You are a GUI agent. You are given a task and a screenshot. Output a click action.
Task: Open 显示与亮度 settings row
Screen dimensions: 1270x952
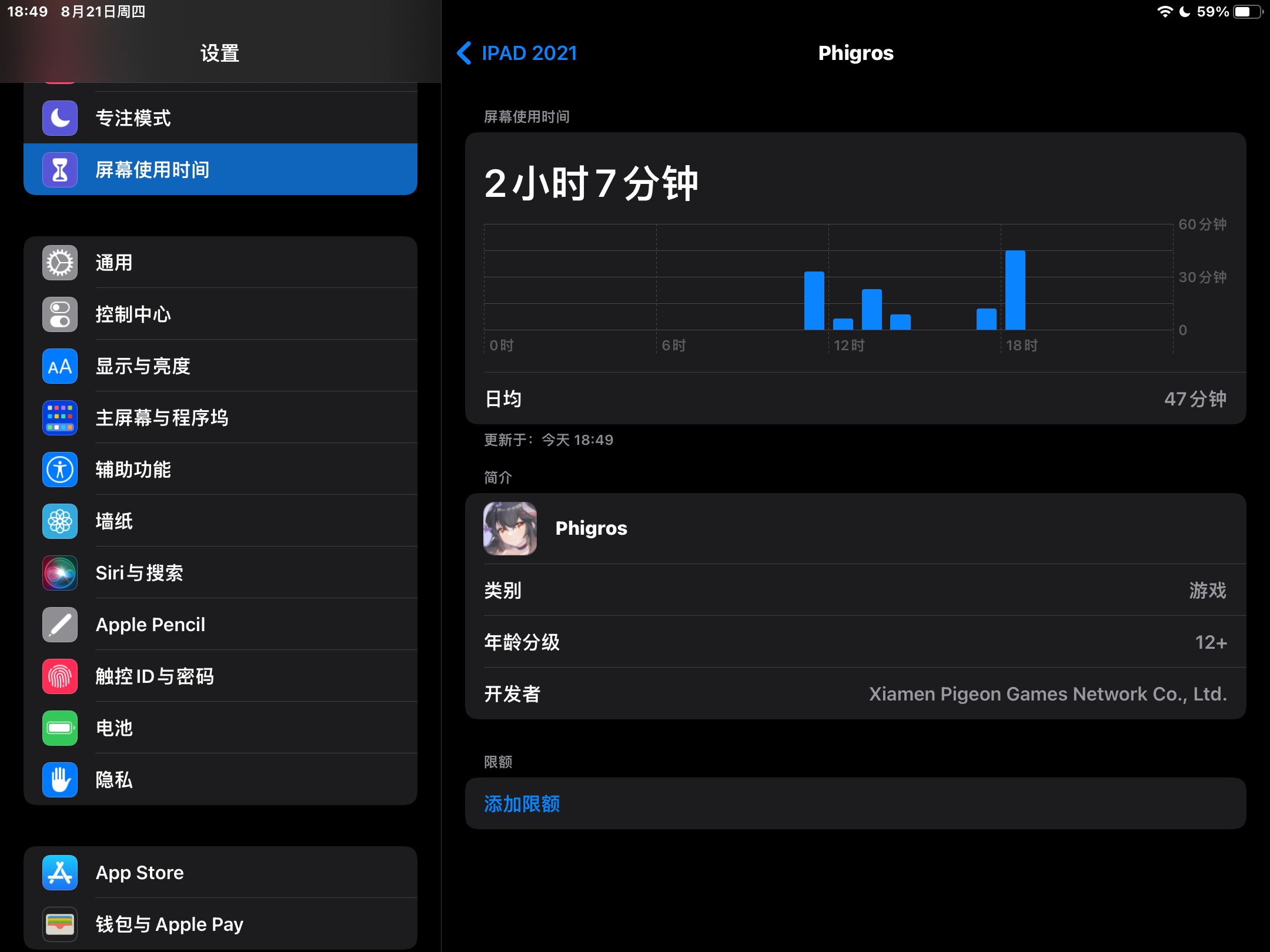pyautogui.click(x=220, y=366)
